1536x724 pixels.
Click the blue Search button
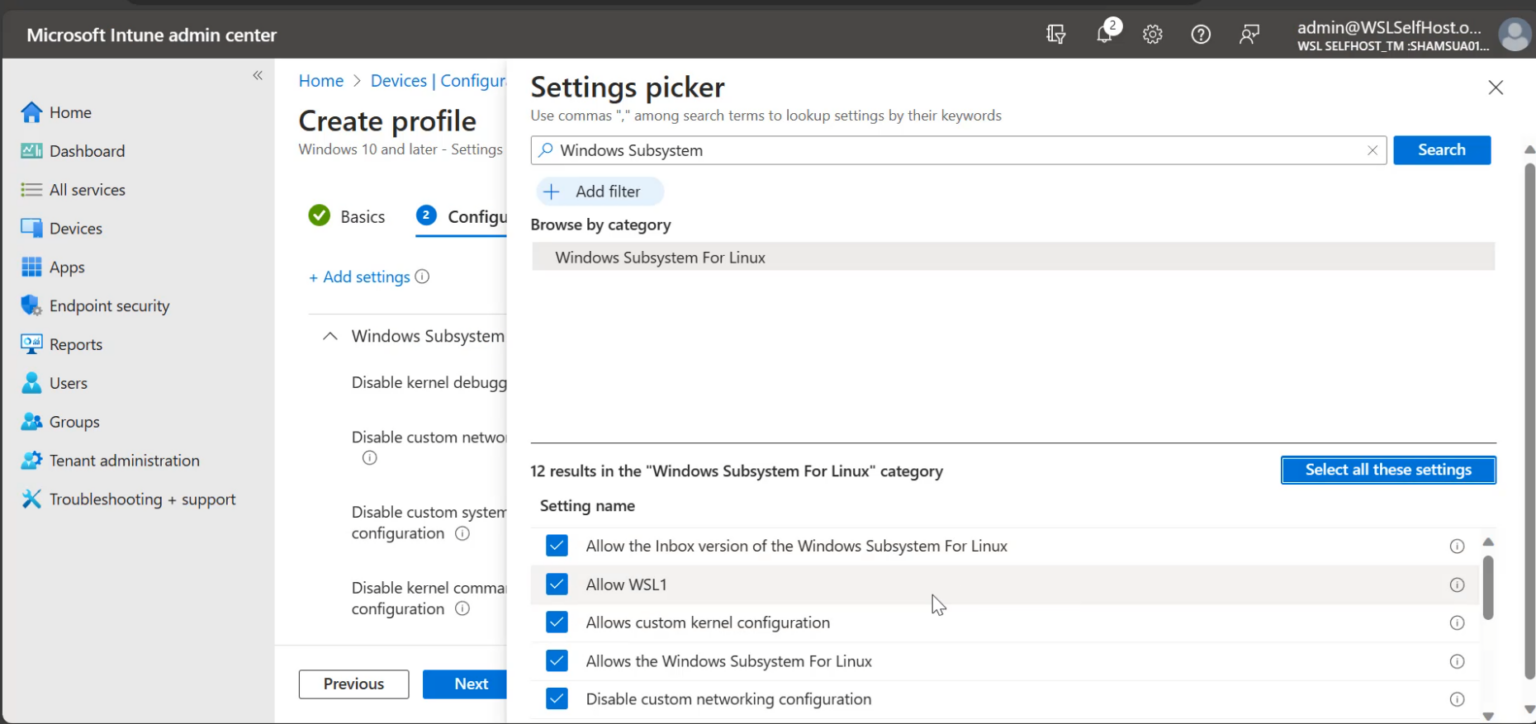point(1441,149)
